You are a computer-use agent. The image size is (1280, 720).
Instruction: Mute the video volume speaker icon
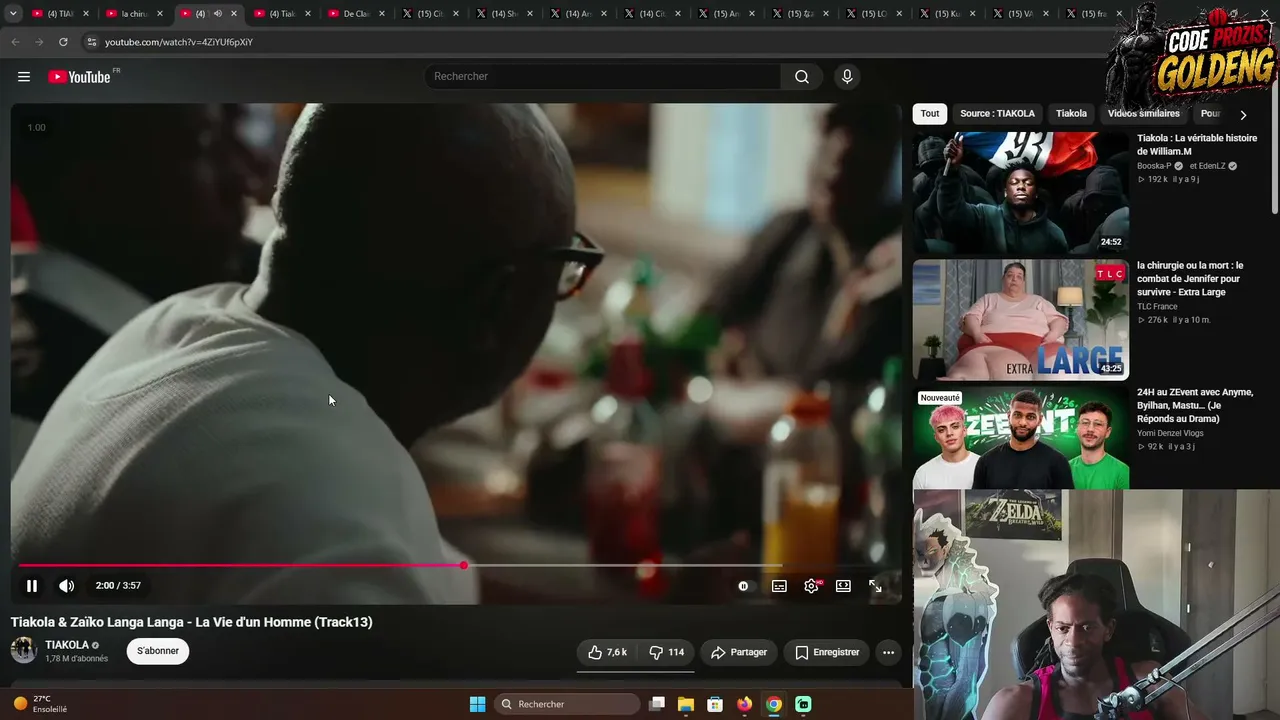[x=66, y=586]
